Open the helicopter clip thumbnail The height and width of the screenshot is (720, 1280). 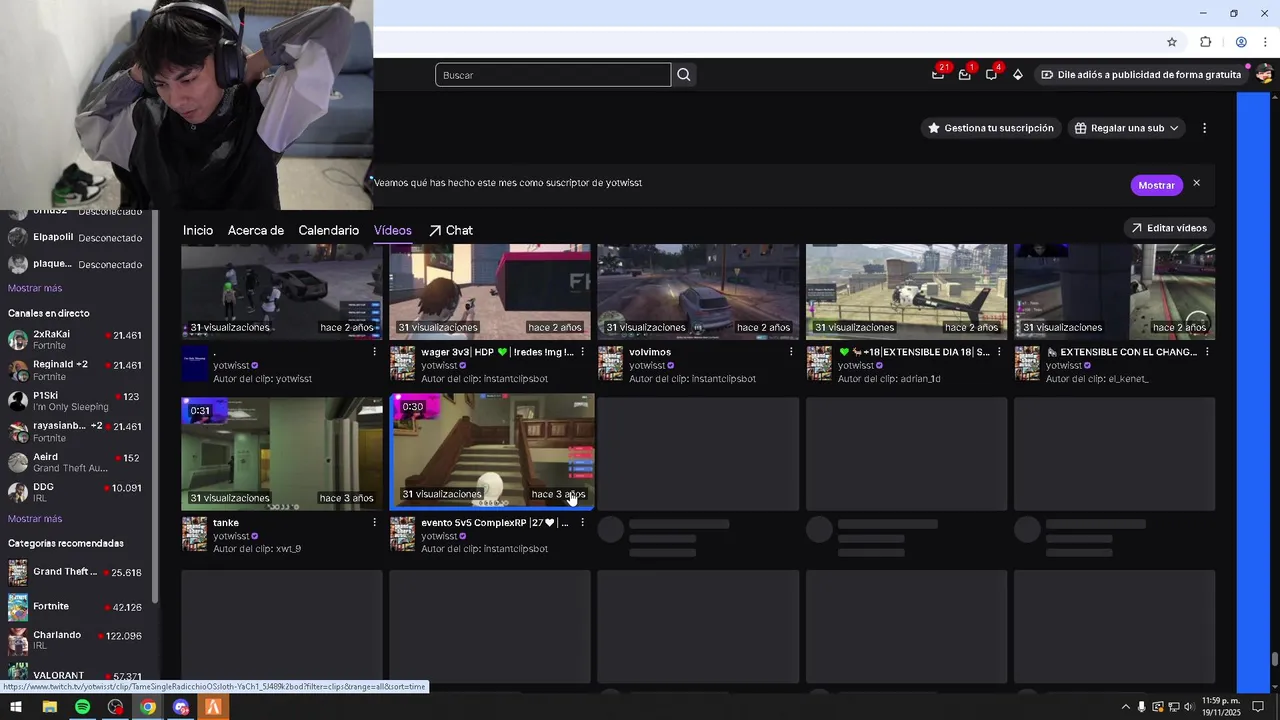(x=906, y=292)
